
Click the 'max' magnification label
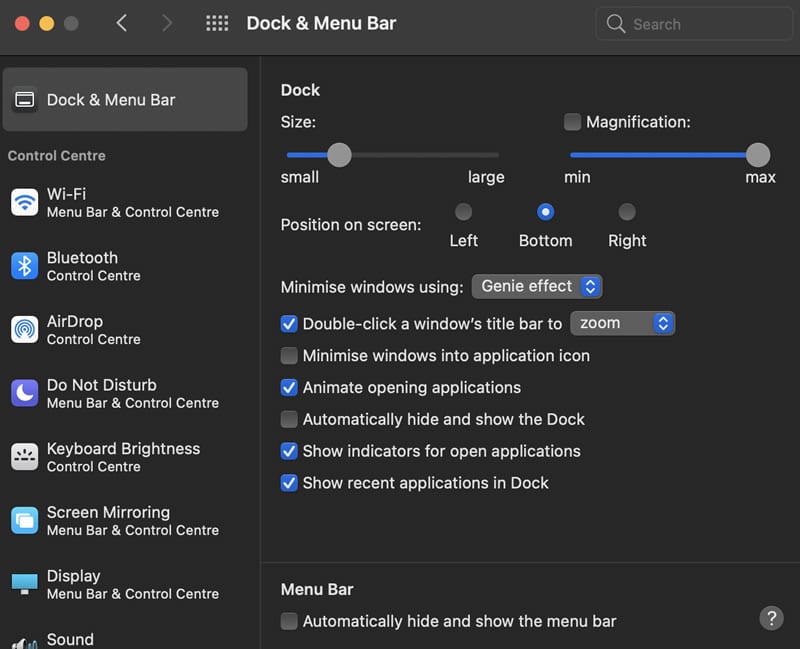[x=760, y=177]
